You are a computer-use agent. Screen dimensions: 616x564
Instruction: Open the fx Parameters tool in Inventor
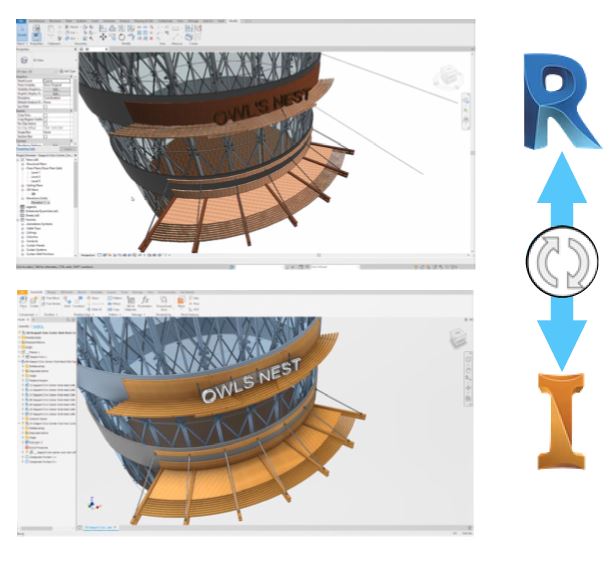coord(145,301)
